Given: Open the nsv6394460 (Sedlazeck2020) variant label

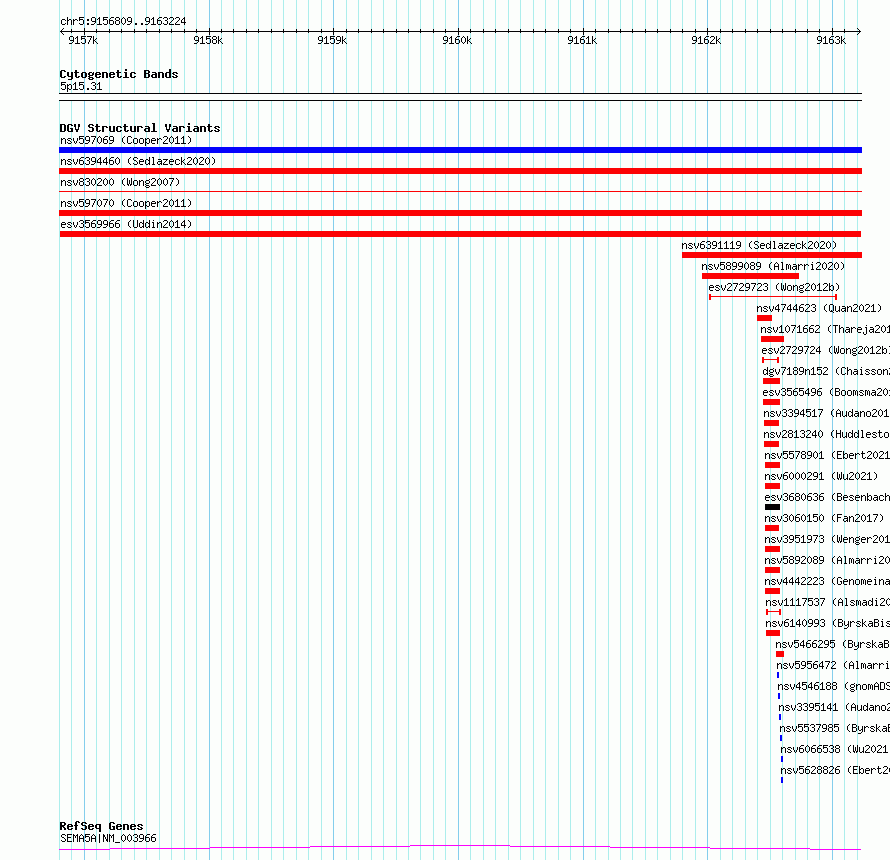Looking at the screenshot, I should tap(138, 161).
